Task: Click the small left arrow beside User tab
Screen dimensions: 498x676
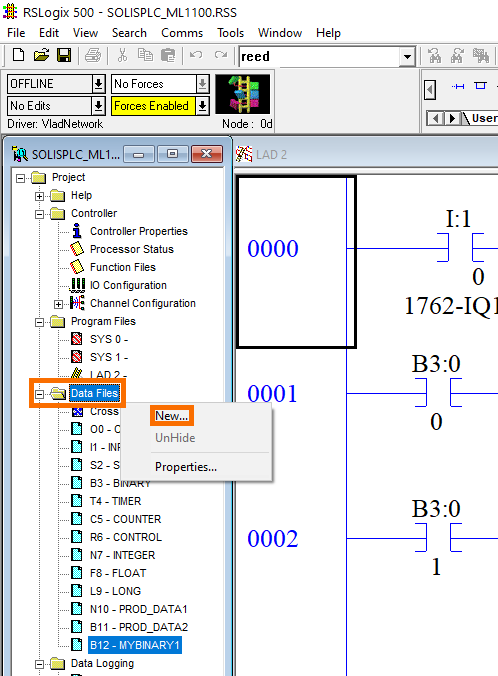Action: (435, 118)
